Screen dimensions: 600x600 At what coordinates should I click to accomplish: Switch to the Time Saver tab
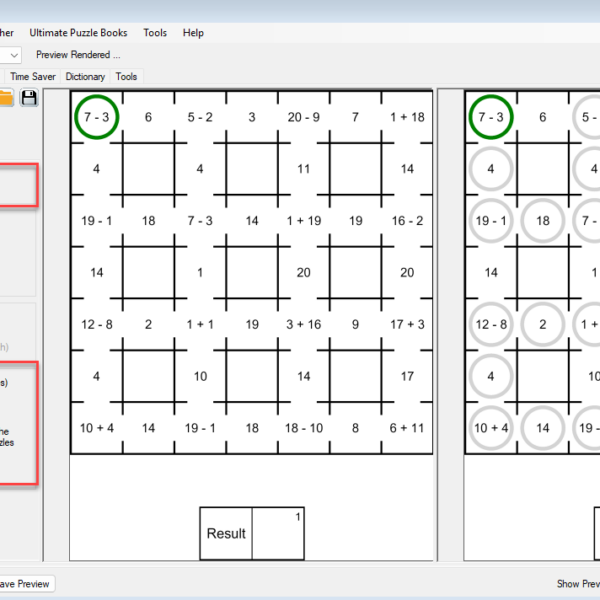click(33, 76)
